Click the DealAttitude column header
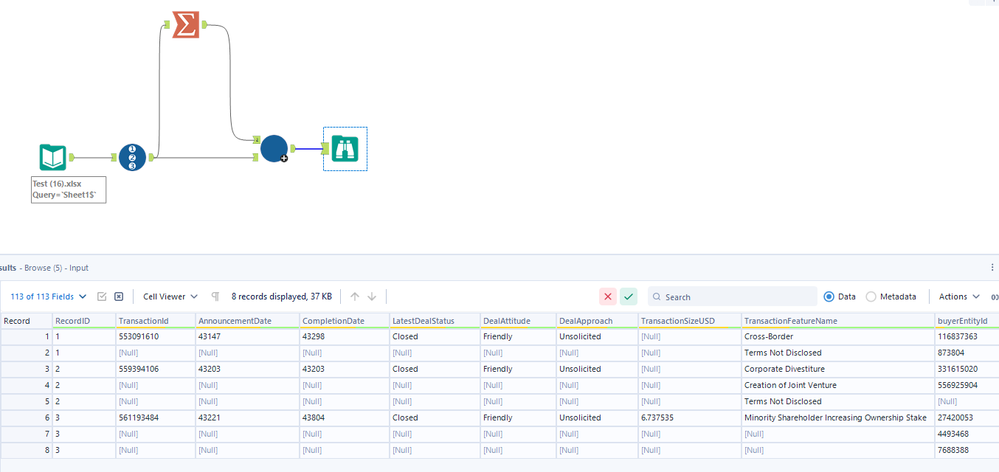This screenshot has width=999, height=472. tap(518, 320)
